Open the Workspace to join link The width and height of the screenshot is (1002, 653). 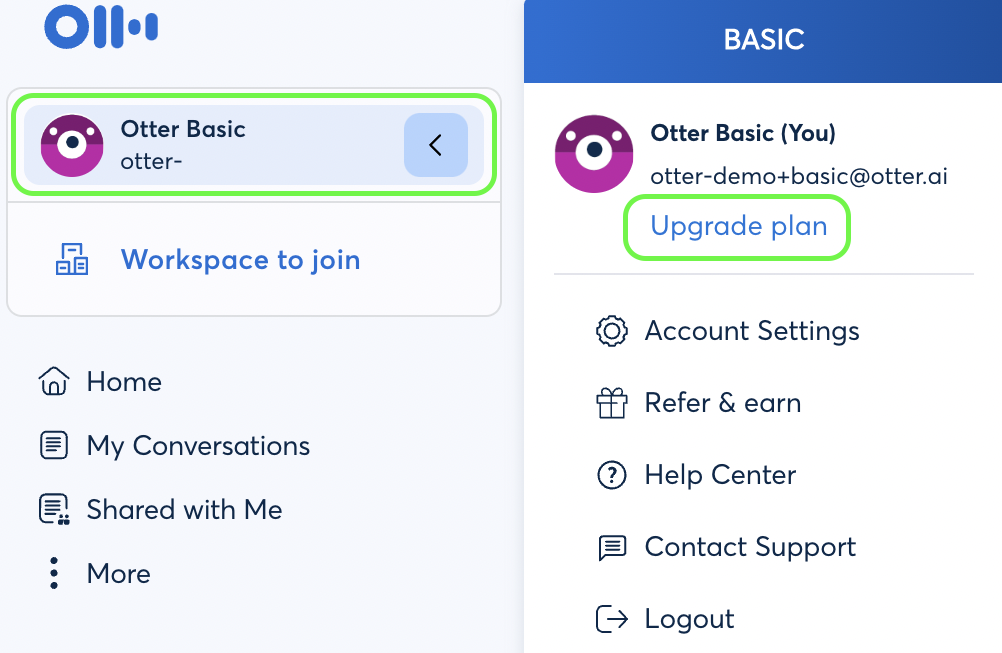[x=240, y=260]
